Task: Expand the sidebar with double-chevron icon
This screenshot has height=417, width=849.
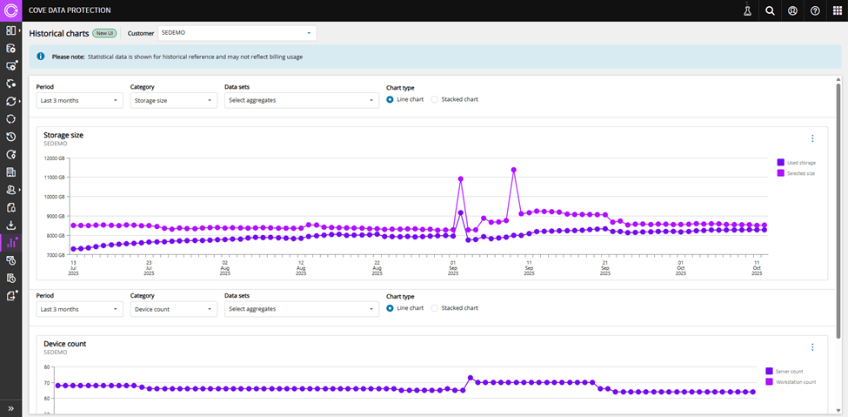Action: pyautogui.click(x=11, y=408)
